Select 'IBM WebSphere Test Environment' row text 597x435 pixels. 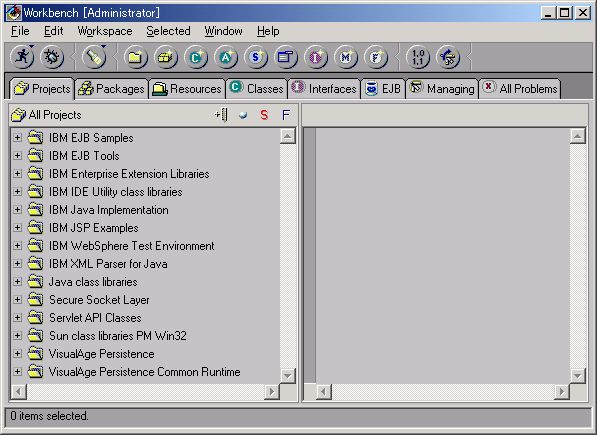point(132,246)
